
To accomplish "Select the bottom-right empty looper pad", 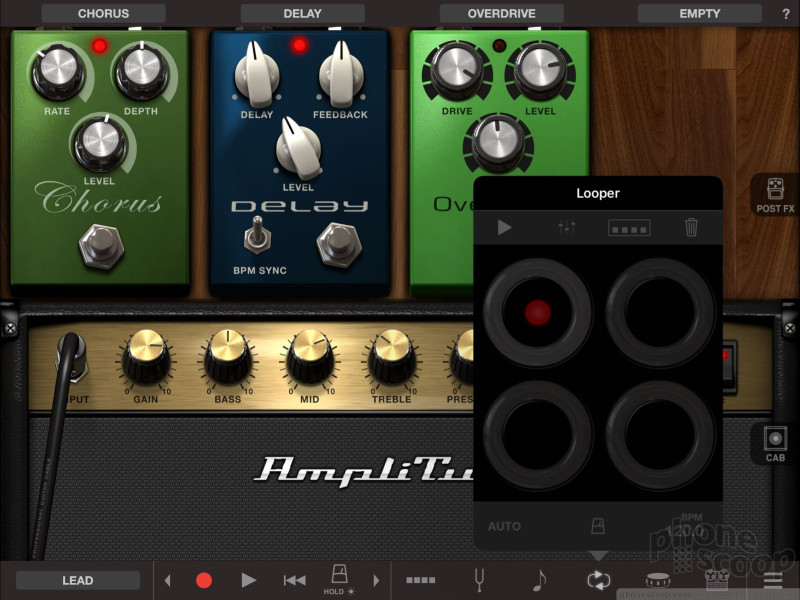I will click(660, 435).
